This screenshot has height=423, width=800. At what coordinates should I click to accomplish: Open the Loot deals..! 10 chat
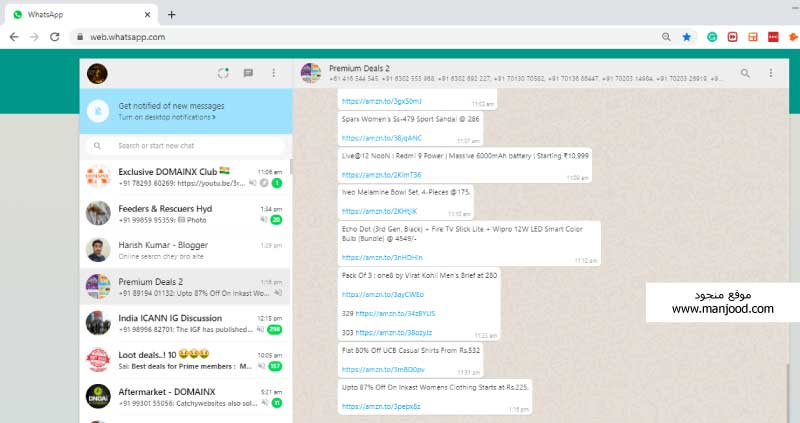tap(185, 360)
